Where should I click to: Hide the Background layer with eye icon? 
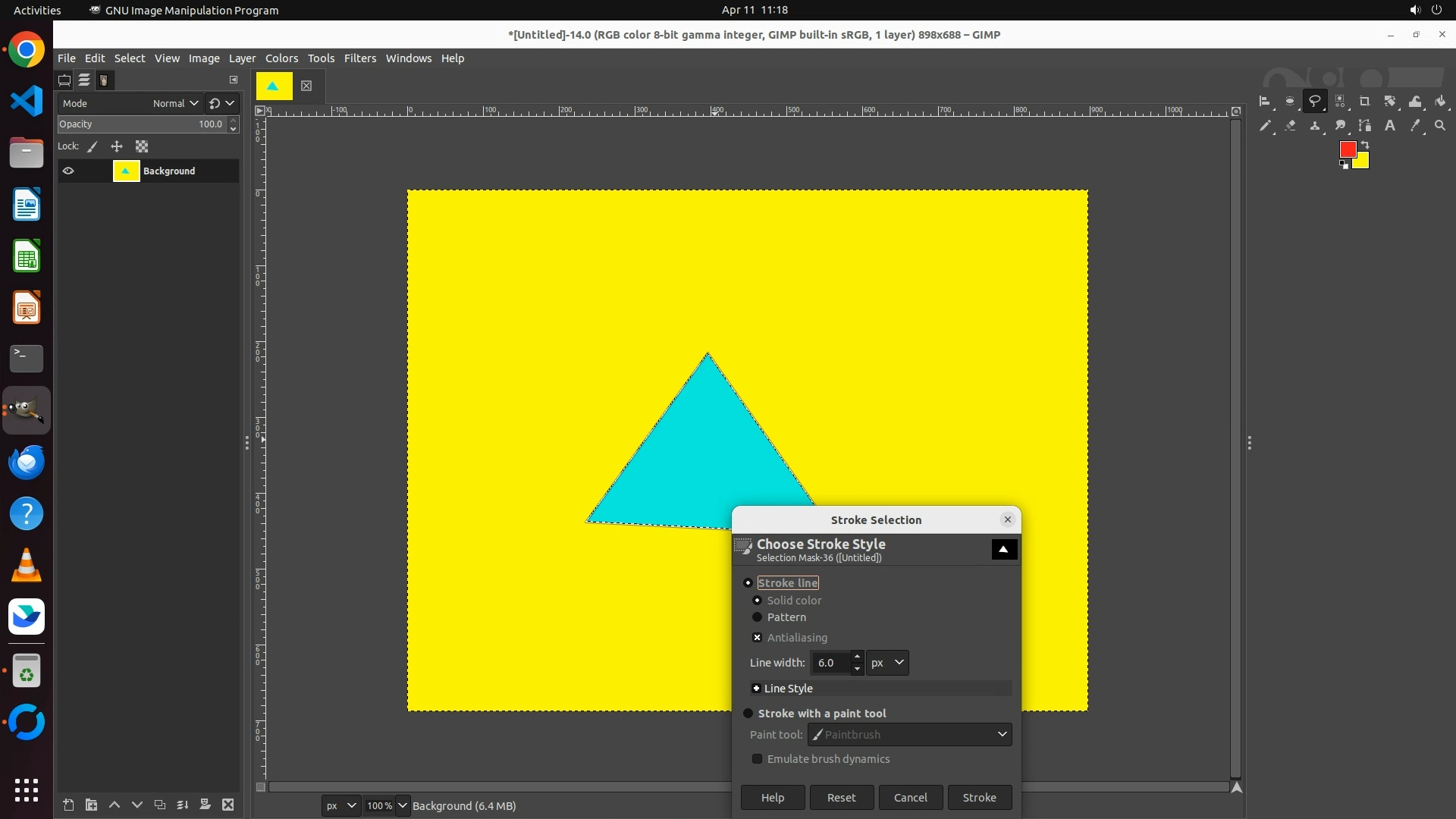pos(68,171)
